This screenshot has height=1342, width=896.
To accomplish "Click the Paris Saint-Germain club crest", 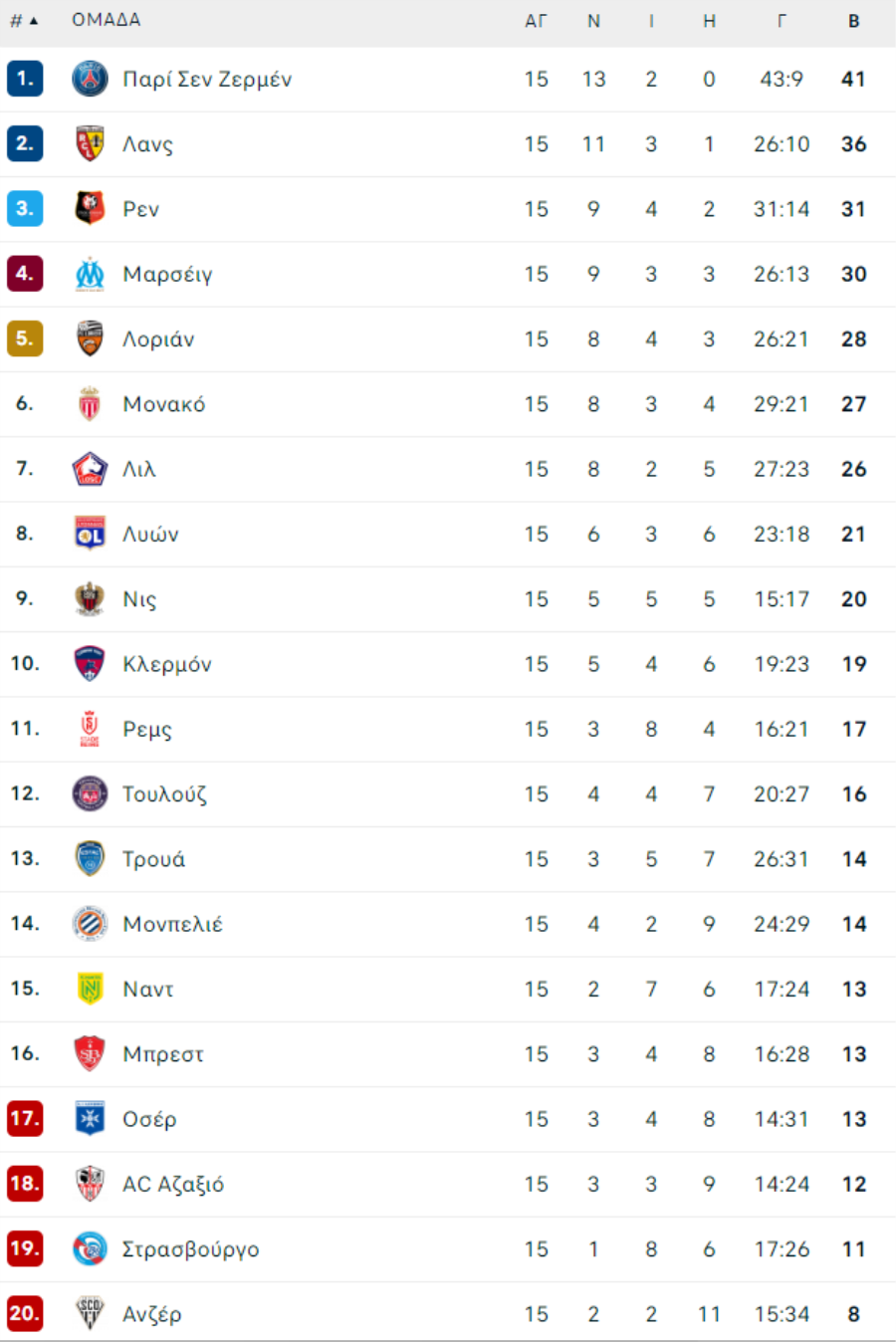I will tap(90, 79).
